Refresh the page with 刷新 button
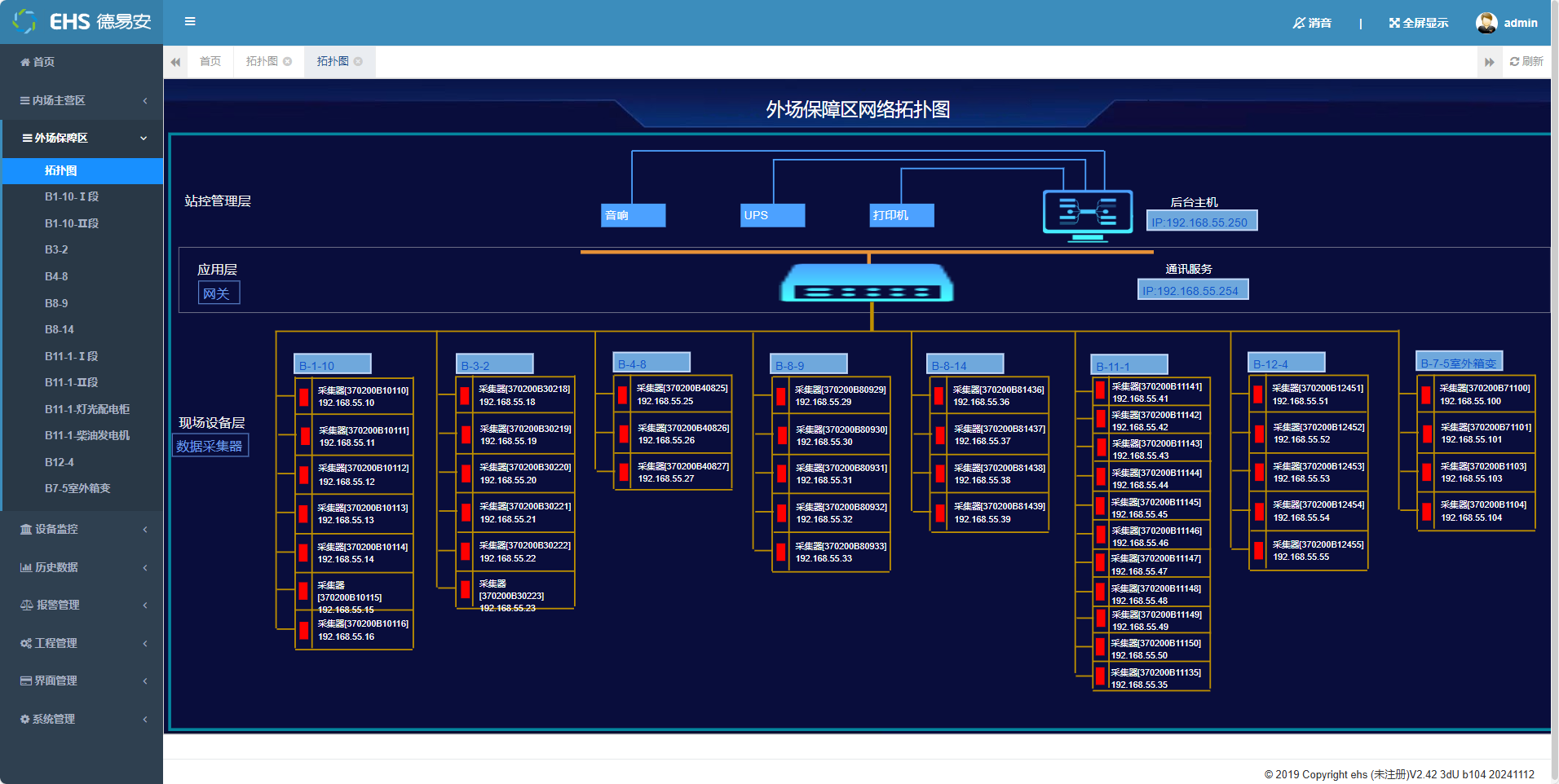The image size is (1559, 784). (1526, 61)
